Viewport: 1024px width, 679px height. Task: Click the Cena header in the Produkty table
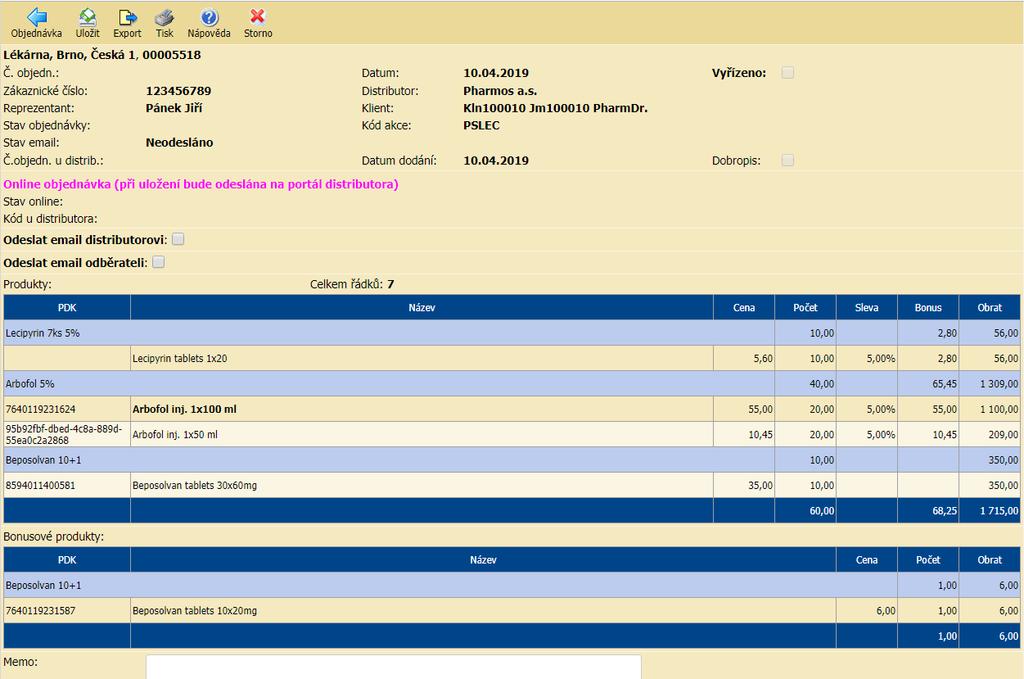[744, 308]
